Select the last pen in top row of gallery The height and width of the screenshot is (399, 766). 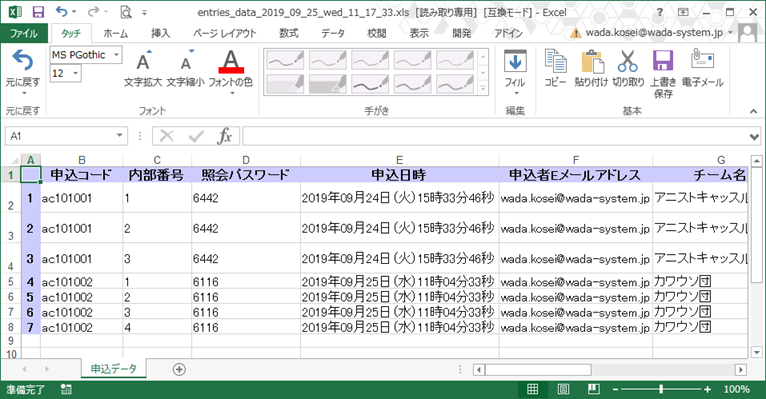[455, 61]
